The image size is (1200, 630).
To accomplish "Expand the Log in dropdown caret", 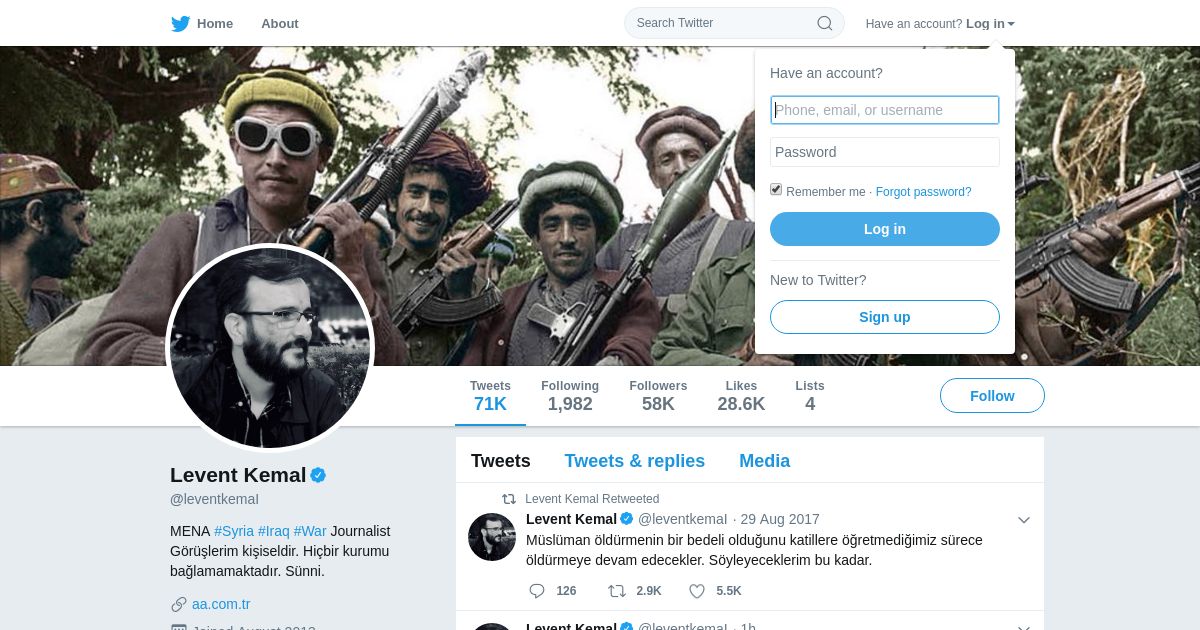I will (1011, 24).
